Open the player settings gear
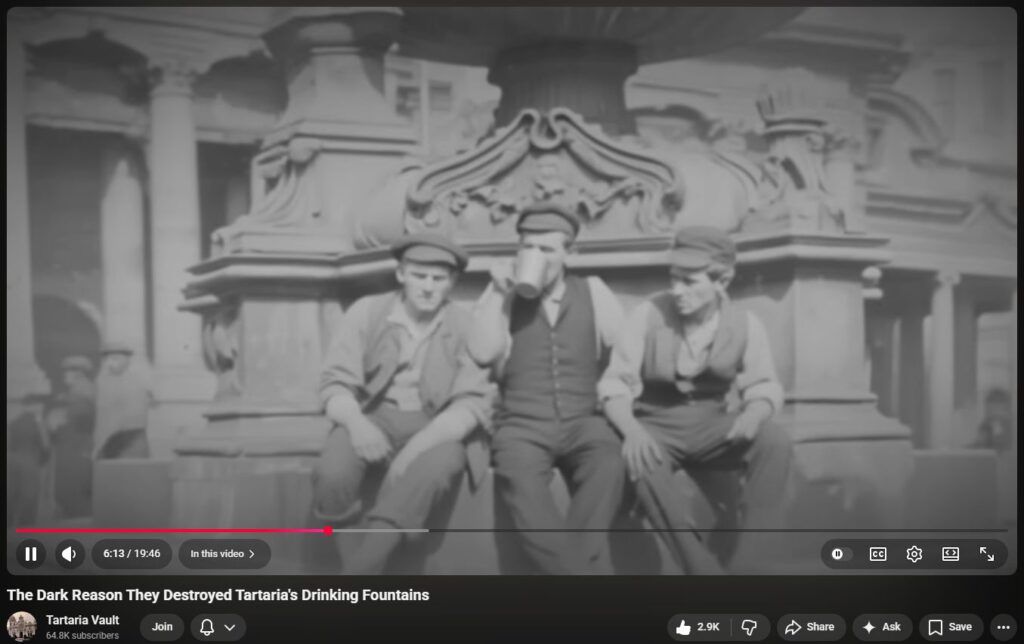 [x=913, y=554]
